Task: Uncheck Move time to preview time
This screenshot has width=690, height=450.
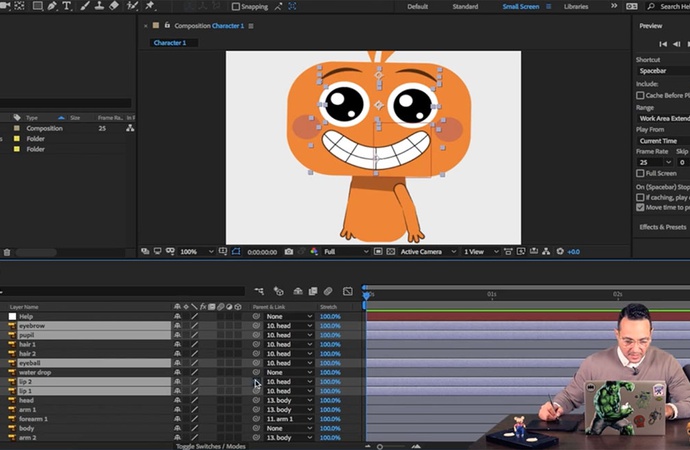Action: pyautogui.click(x=640, y=208)
